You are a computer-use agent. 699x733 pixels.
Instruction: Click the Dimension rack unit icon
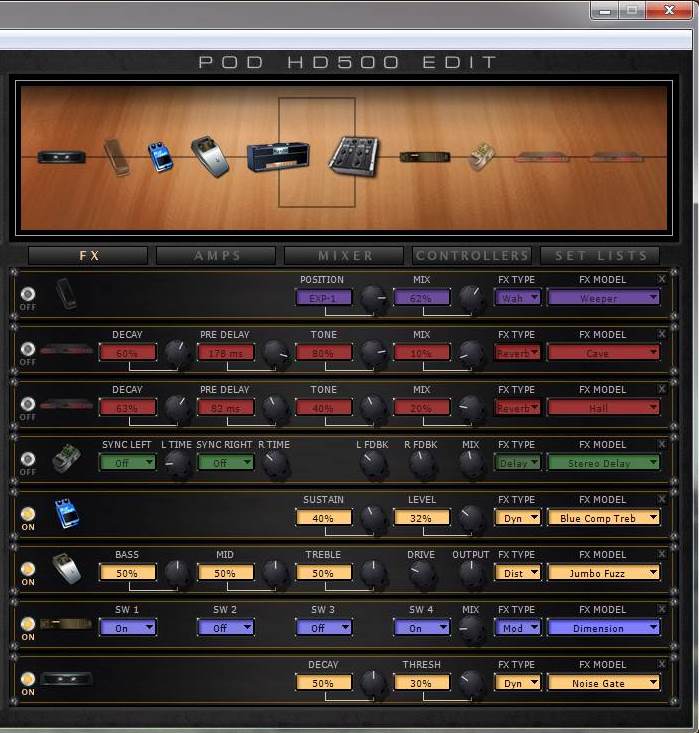pos(66,624)
